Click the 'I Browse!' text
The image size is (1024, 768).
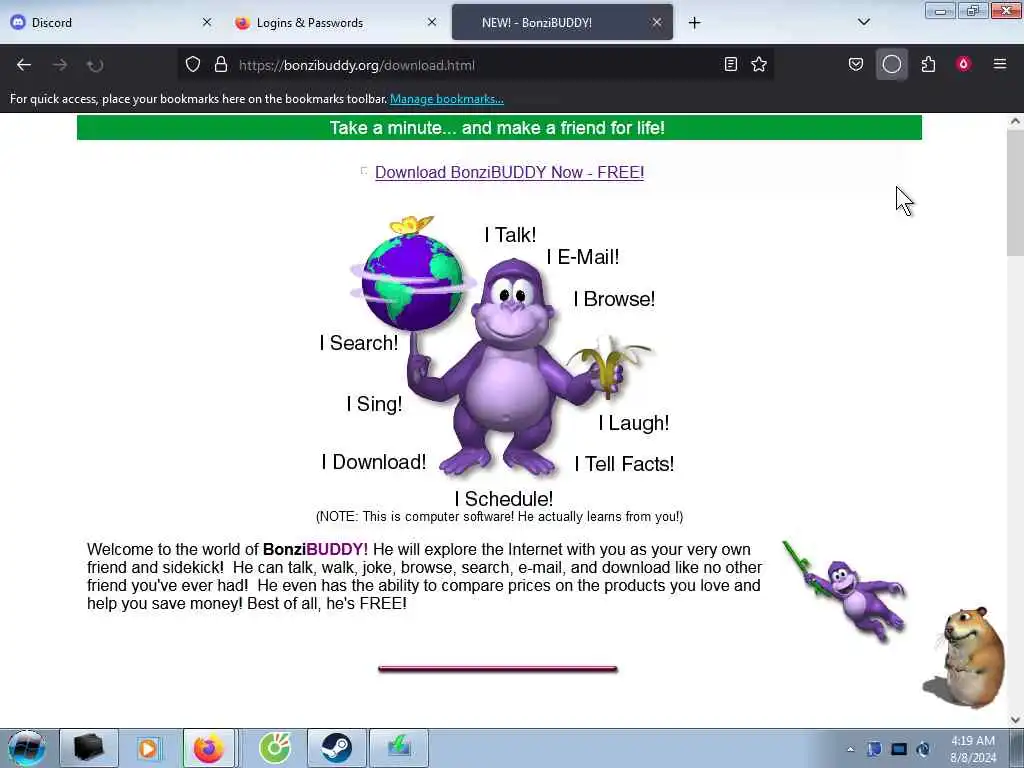(614, 299)
